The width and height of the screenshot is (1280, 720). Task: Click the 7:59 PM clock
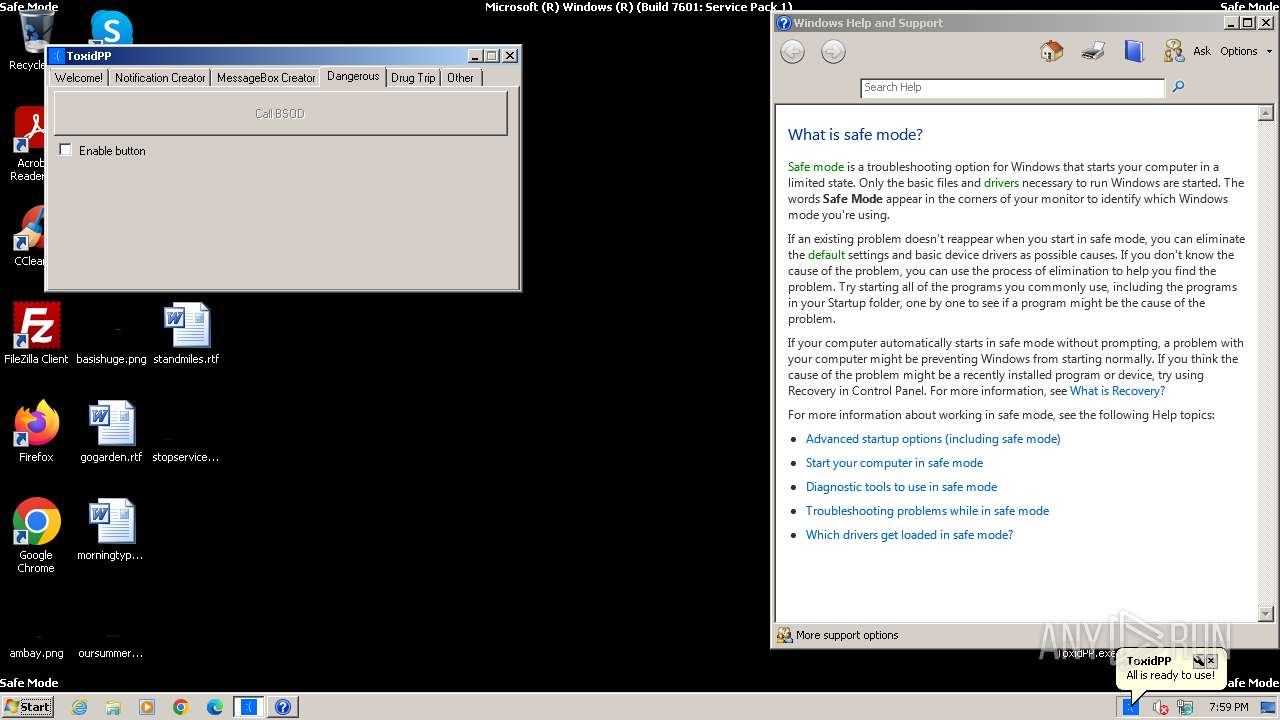(x=1228, y=707)
